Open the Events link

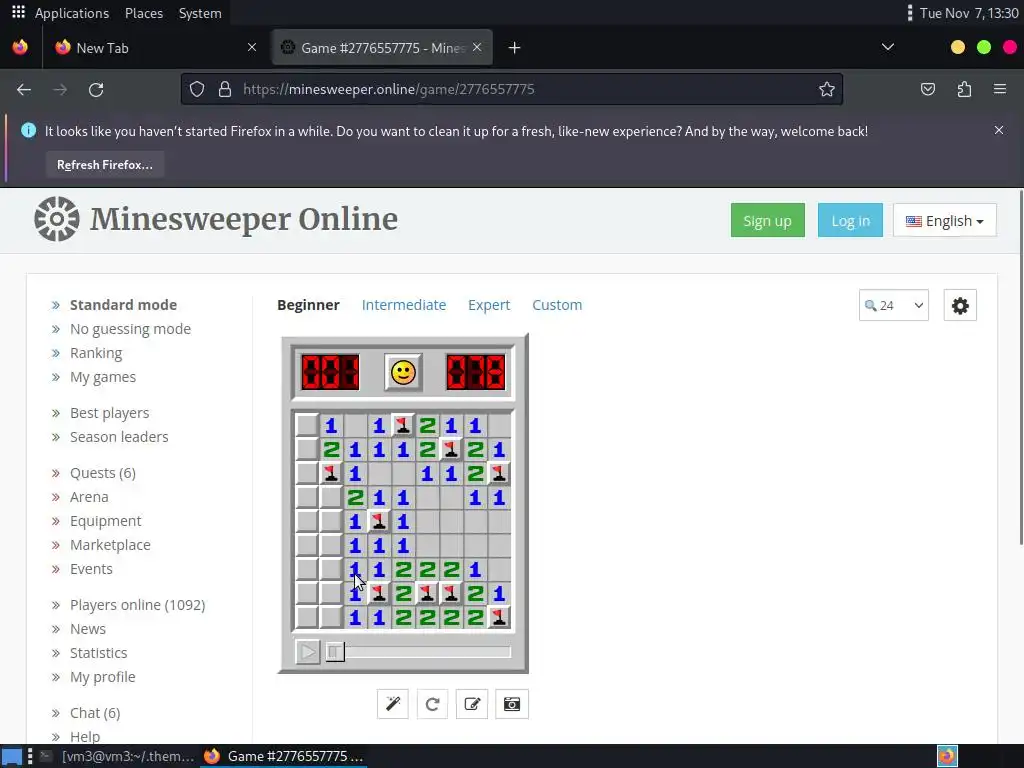point(91,569)
